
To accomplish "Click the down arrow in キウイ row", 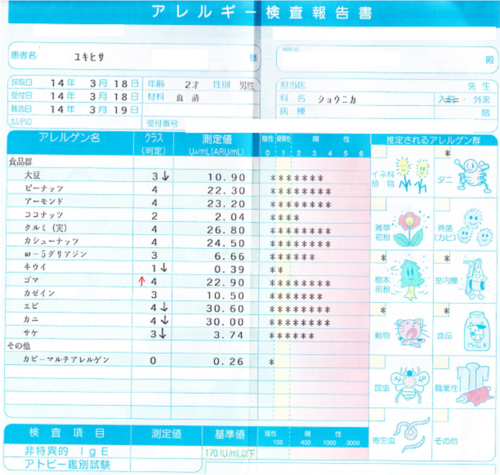I will coord(164,268).
